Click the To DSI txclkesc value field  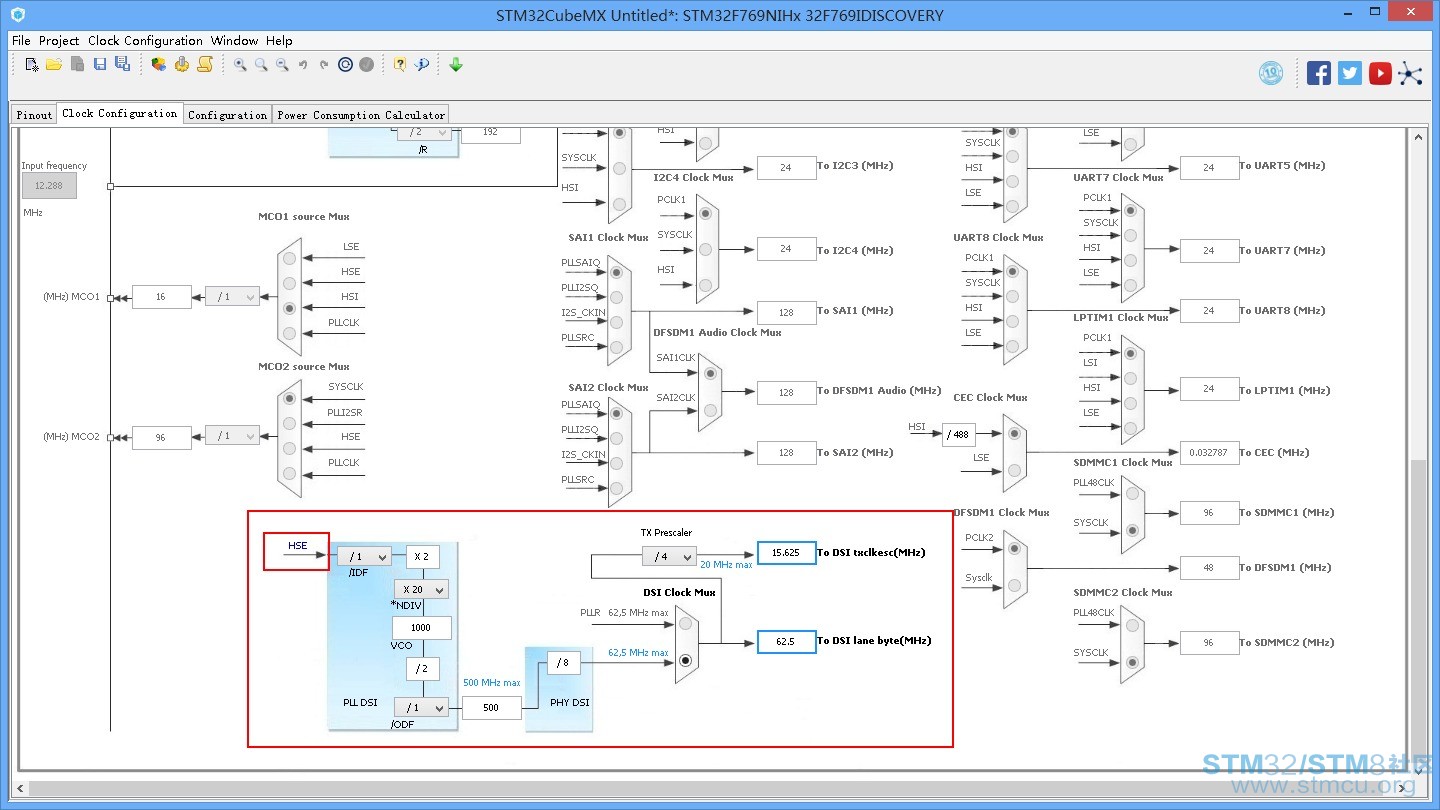pos(786,553)
